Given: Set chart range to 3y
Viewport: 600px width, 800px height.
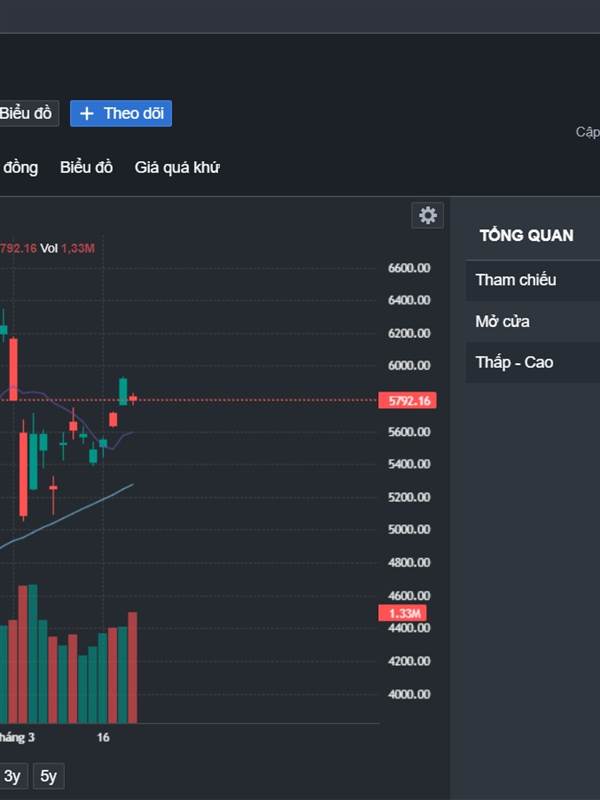Looking at the screenshot, I should coord(12,776).
